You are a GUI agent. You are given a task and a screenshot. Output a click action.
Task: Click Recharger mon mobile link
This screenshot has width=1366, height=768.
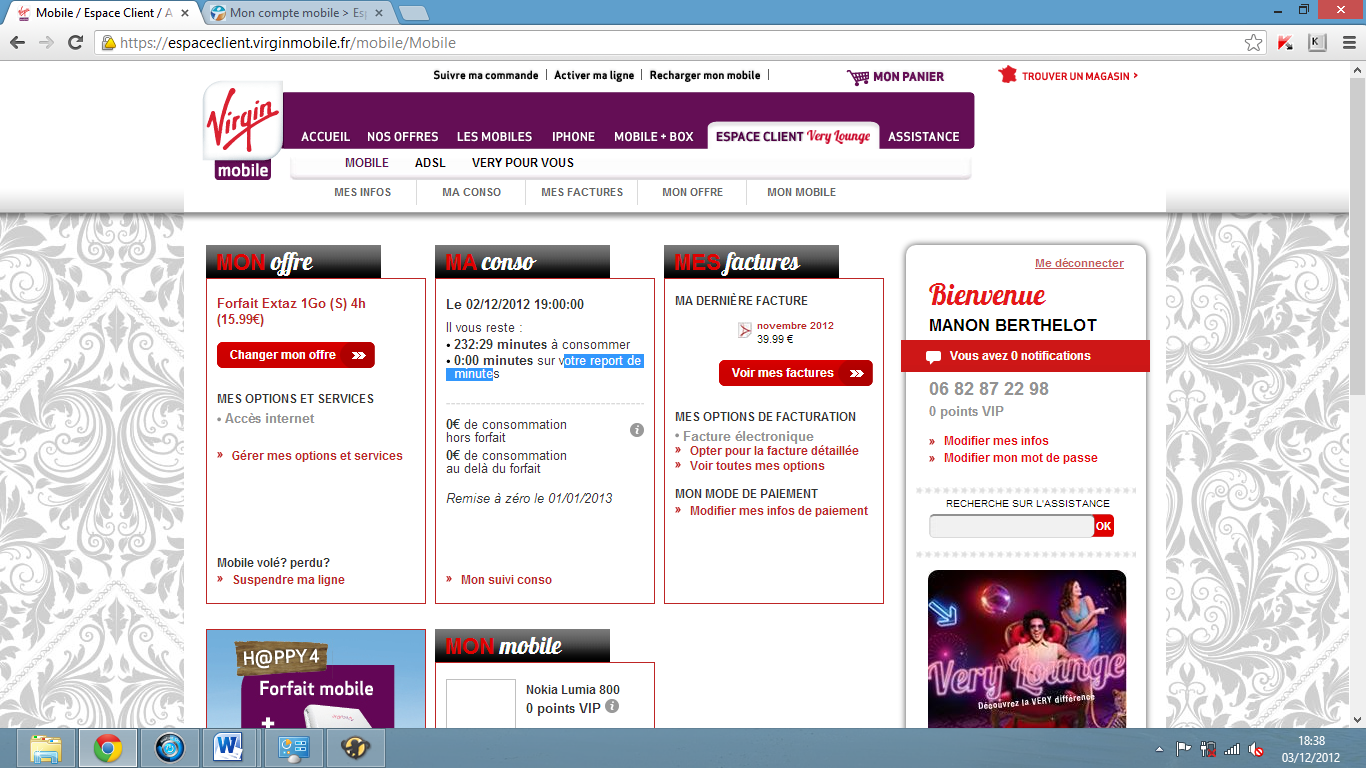(705, 75)
